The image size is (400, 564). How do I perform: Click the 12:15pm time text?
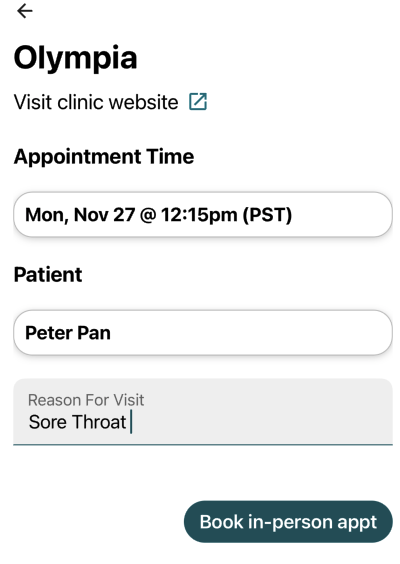[199, 215]
